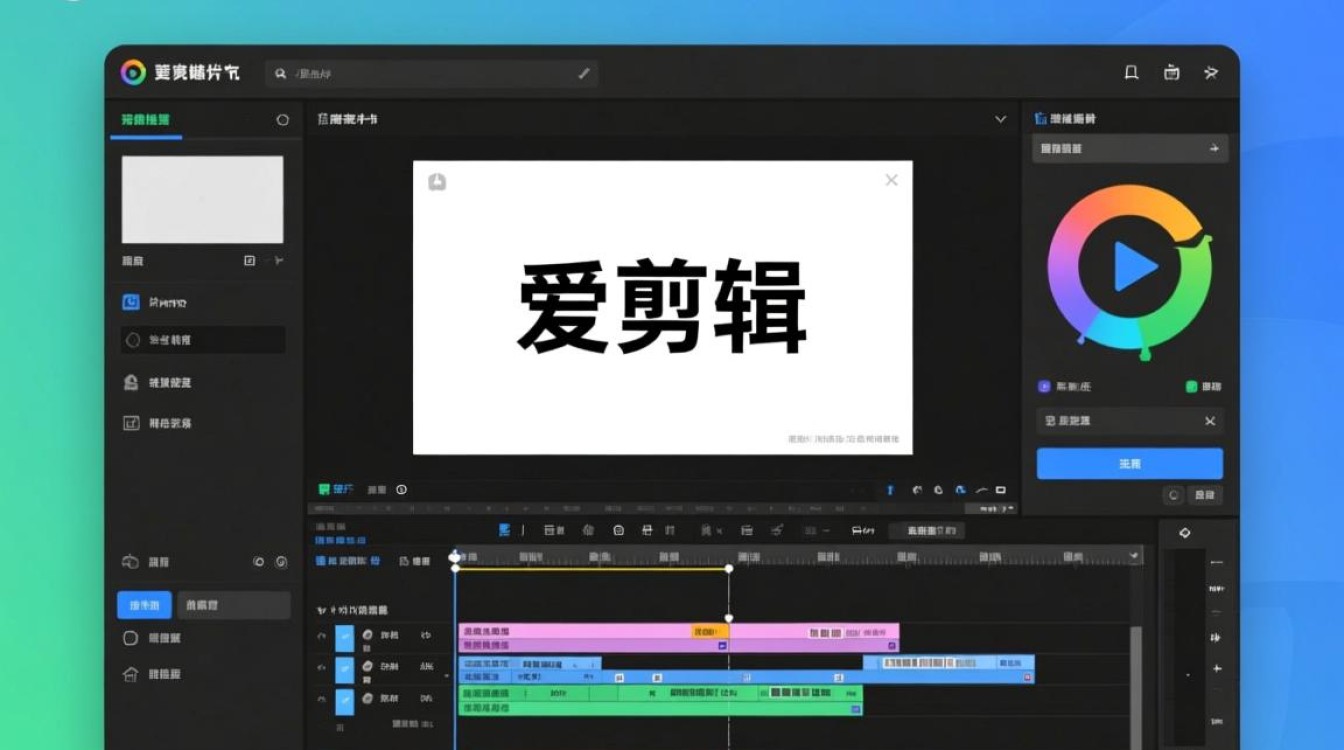Click the bookmark icon at top right
This screenshot has height=750, width=1344.
click(x=1131, y=72)
